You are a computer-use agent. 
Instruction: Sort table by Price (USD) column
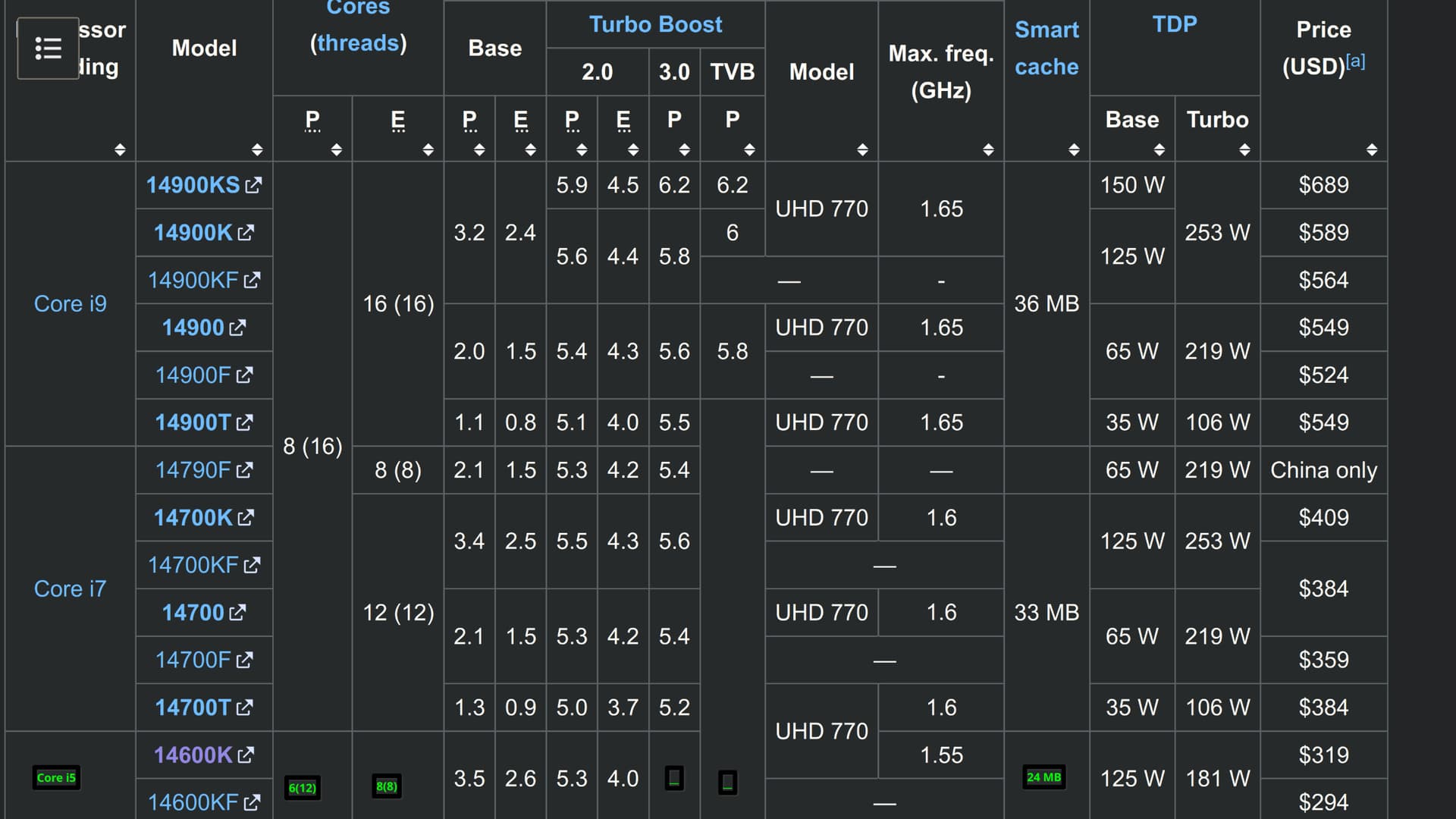pyautogui.click(x=1371, y=149)
